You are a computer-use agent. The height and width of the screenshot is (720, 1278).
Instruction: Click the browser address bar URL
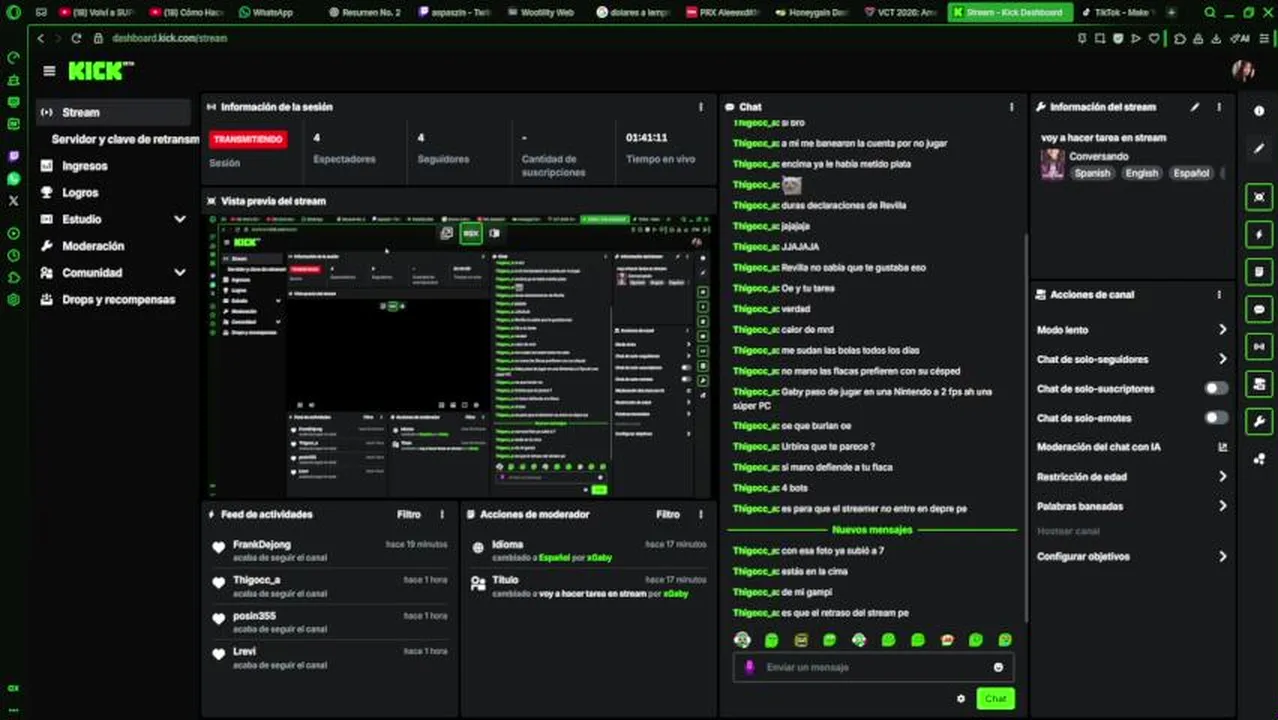click(x=169, y=38)
